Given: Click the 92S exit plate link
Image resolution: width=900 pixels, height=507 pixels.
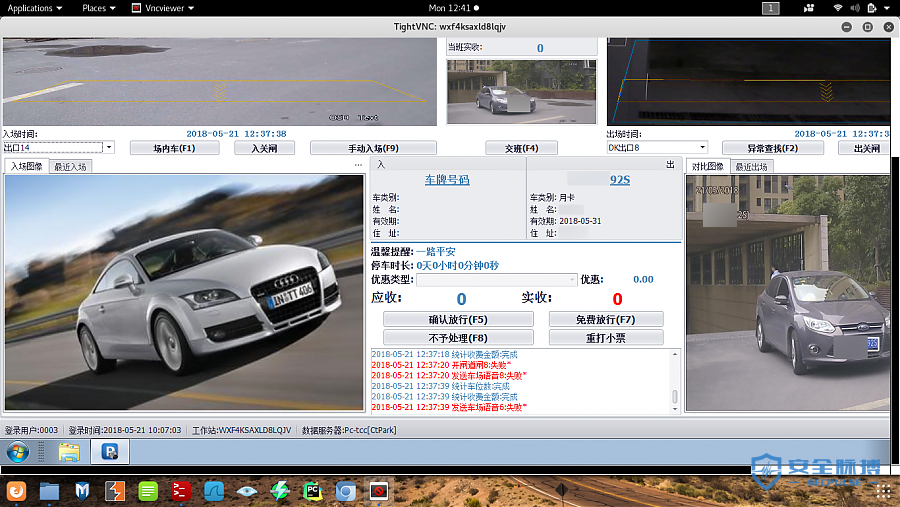Looking at the screenshot, I should click(620, 180).
